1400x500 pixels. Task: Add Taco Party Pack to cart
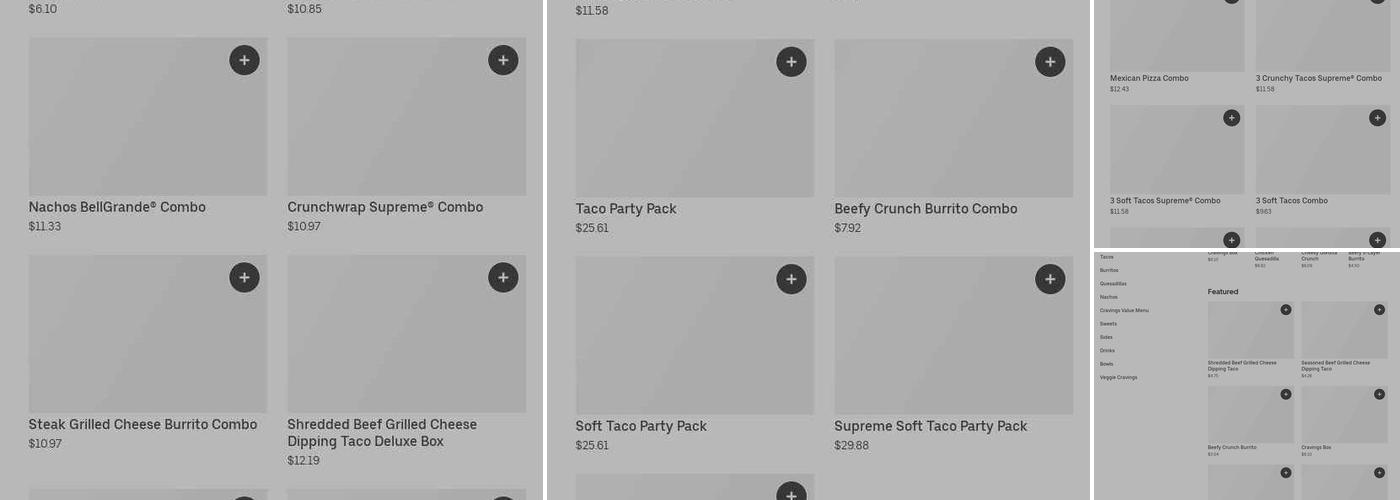[x=791, y=62]
